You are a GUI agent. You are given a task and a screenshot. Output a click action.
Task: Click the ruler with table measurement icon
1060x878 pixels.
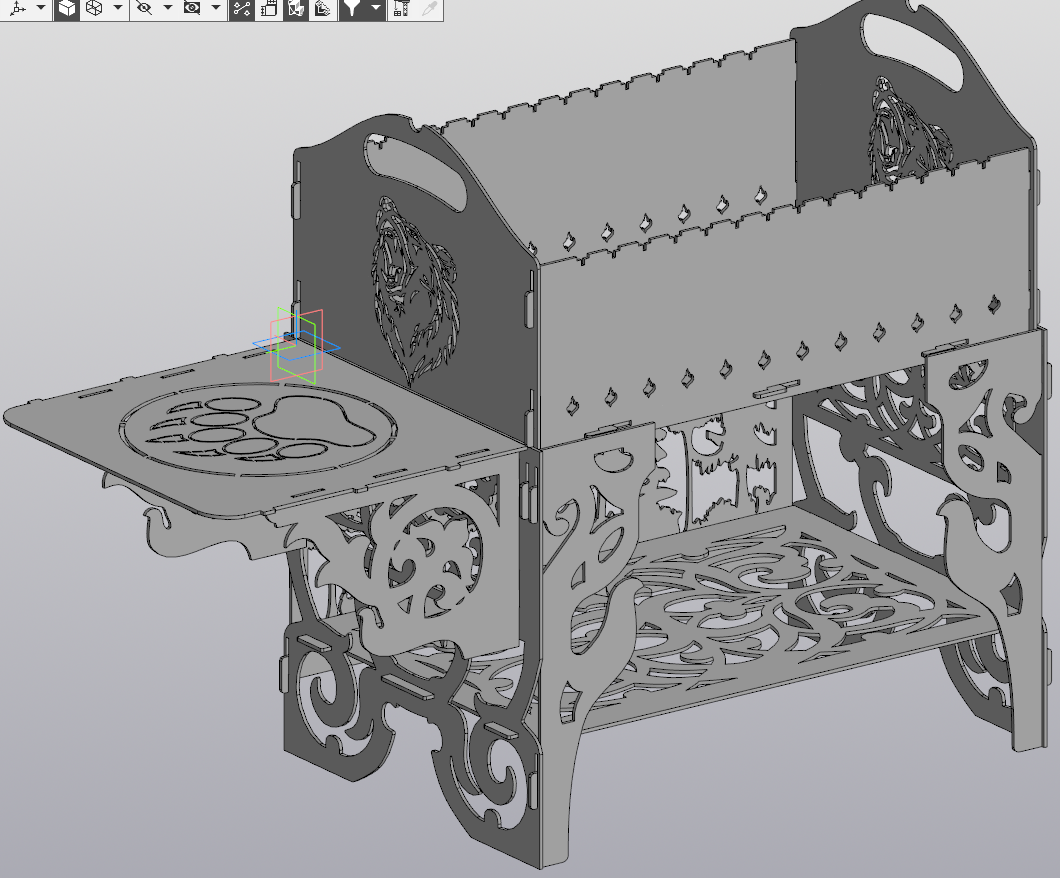tap(402, 8)
